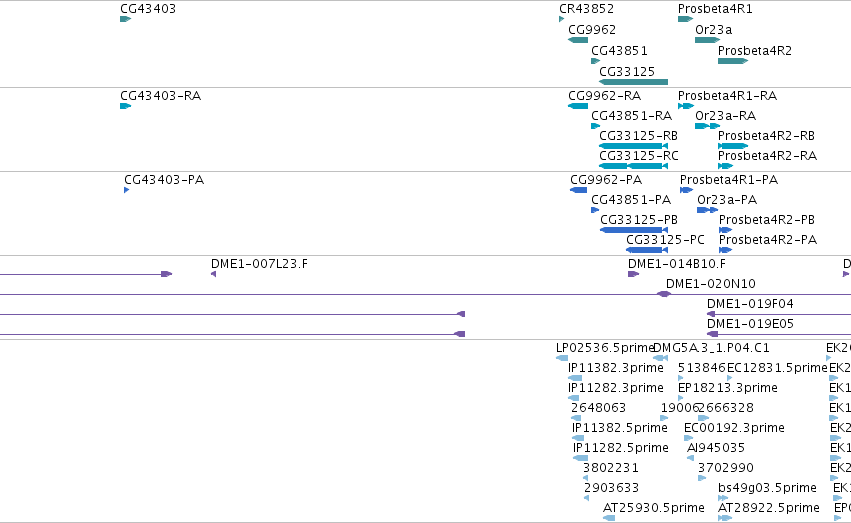Viewport: 851px width, 523px height.
Task: Select the EC00192.3prime EST label
Action: pos(734,429)
